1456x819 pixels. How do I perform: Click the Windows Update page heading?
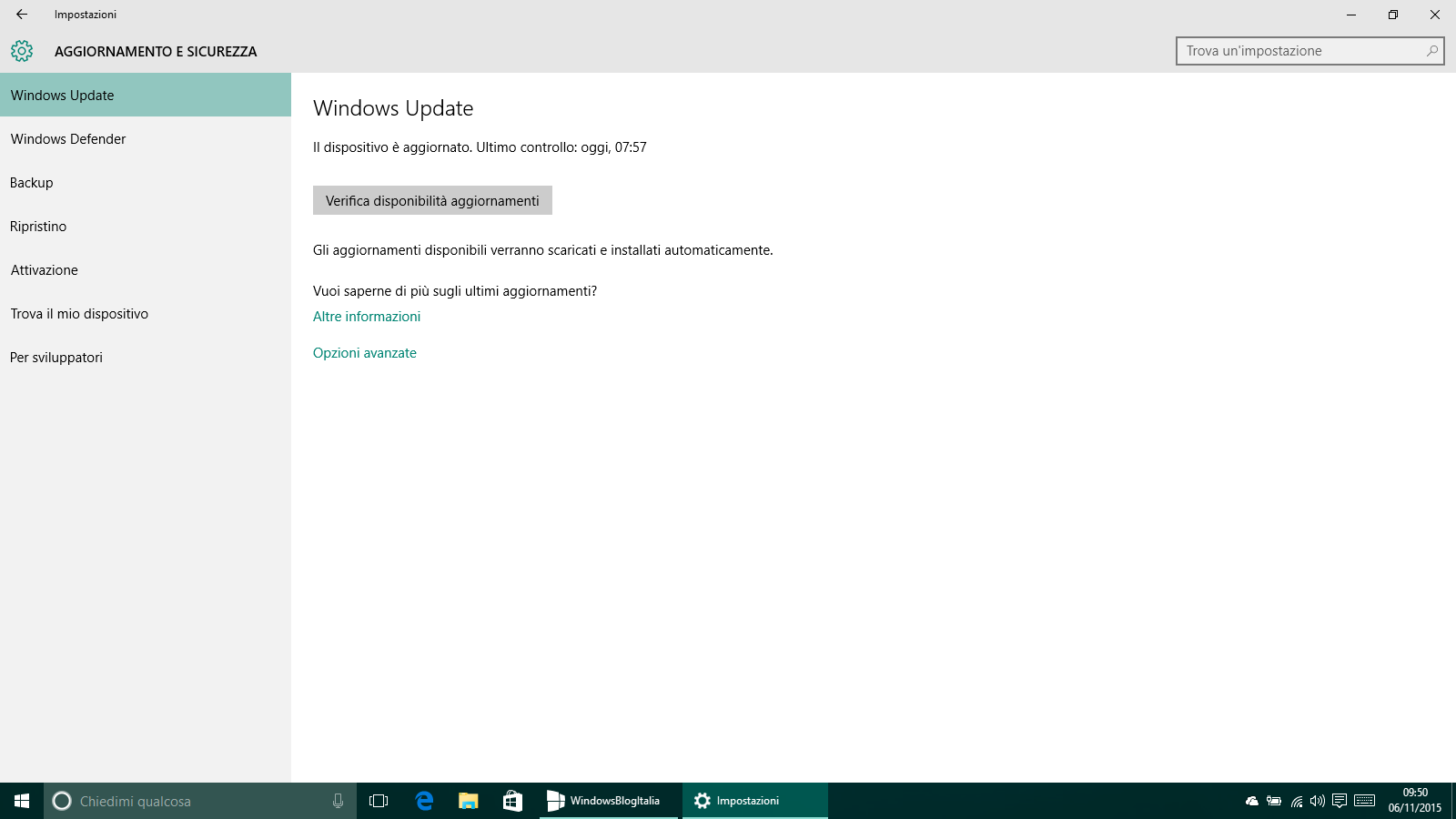click(x=393, y=108)
